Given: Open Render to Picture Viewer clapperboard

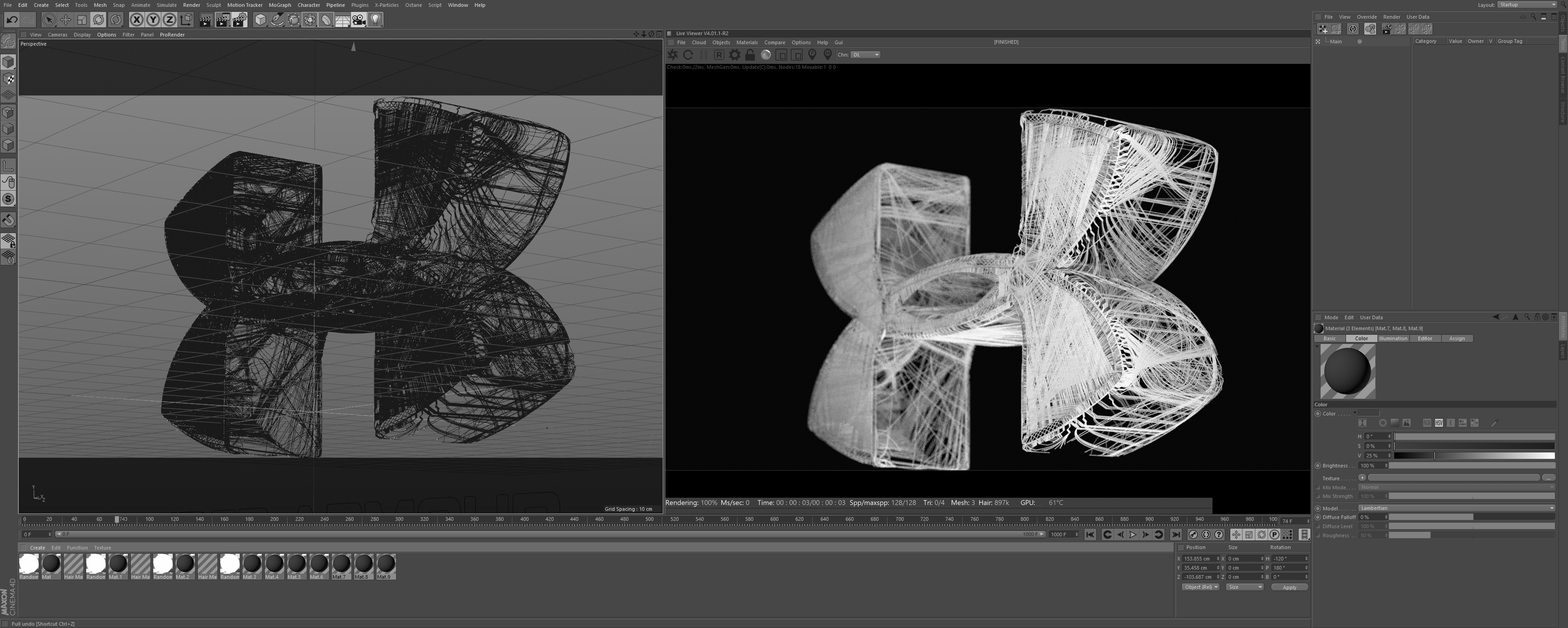Looking at the screenshot, I should pos(223,20).
